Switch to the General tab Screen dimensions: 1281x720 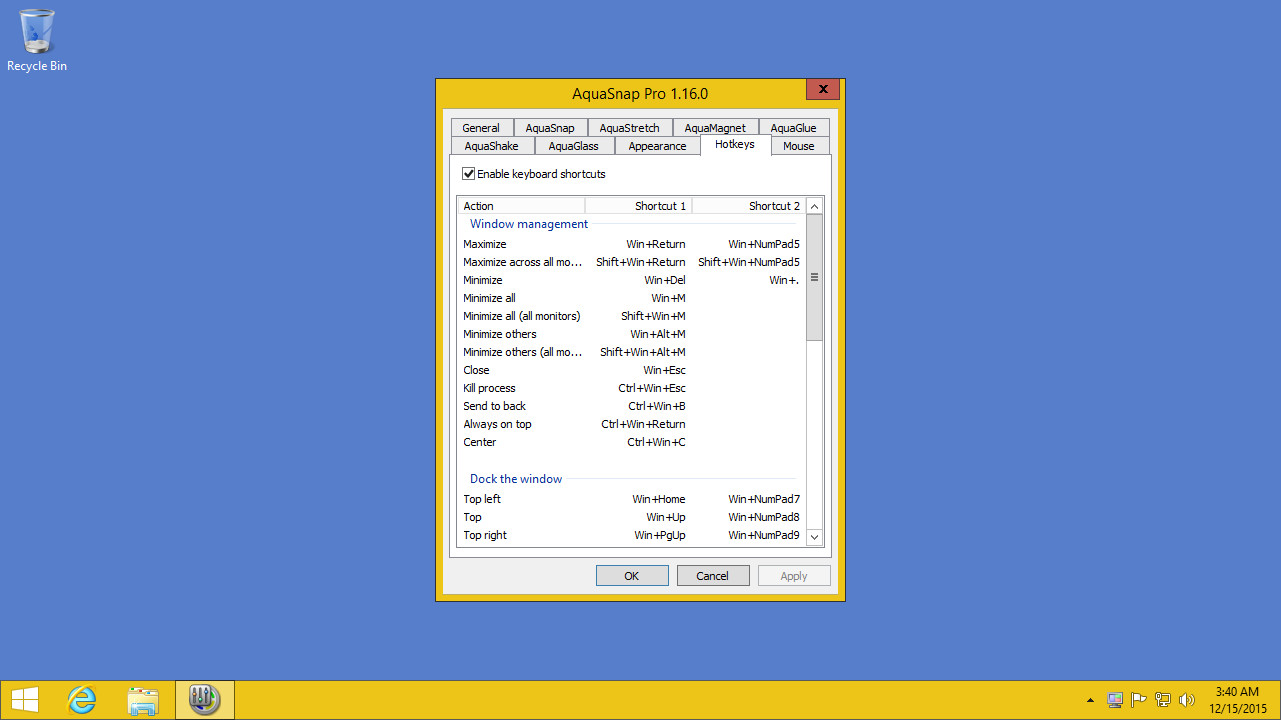[482, 127]
